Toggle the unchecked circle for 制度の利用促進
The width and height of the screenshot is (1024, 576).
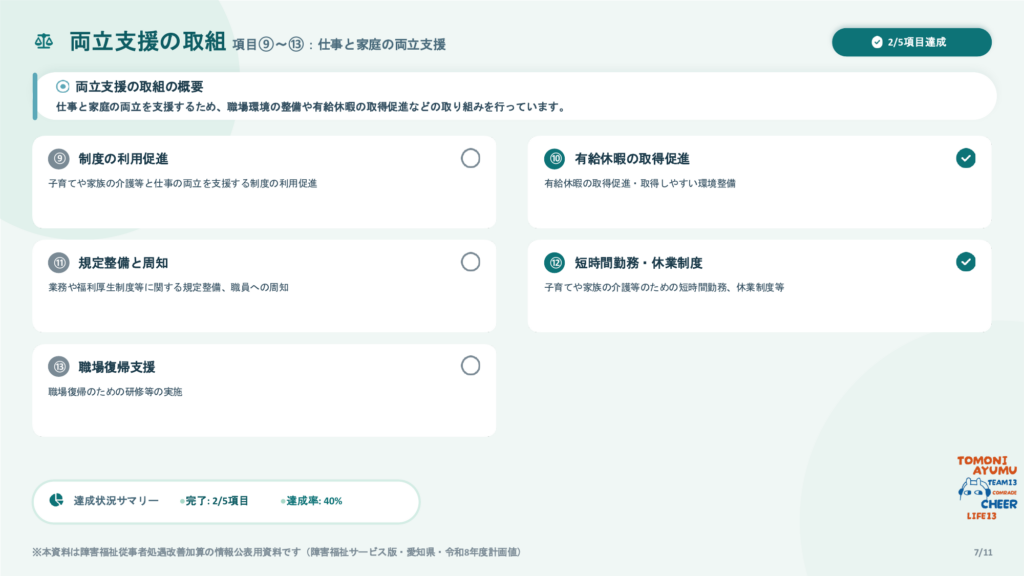click(470, 158)
